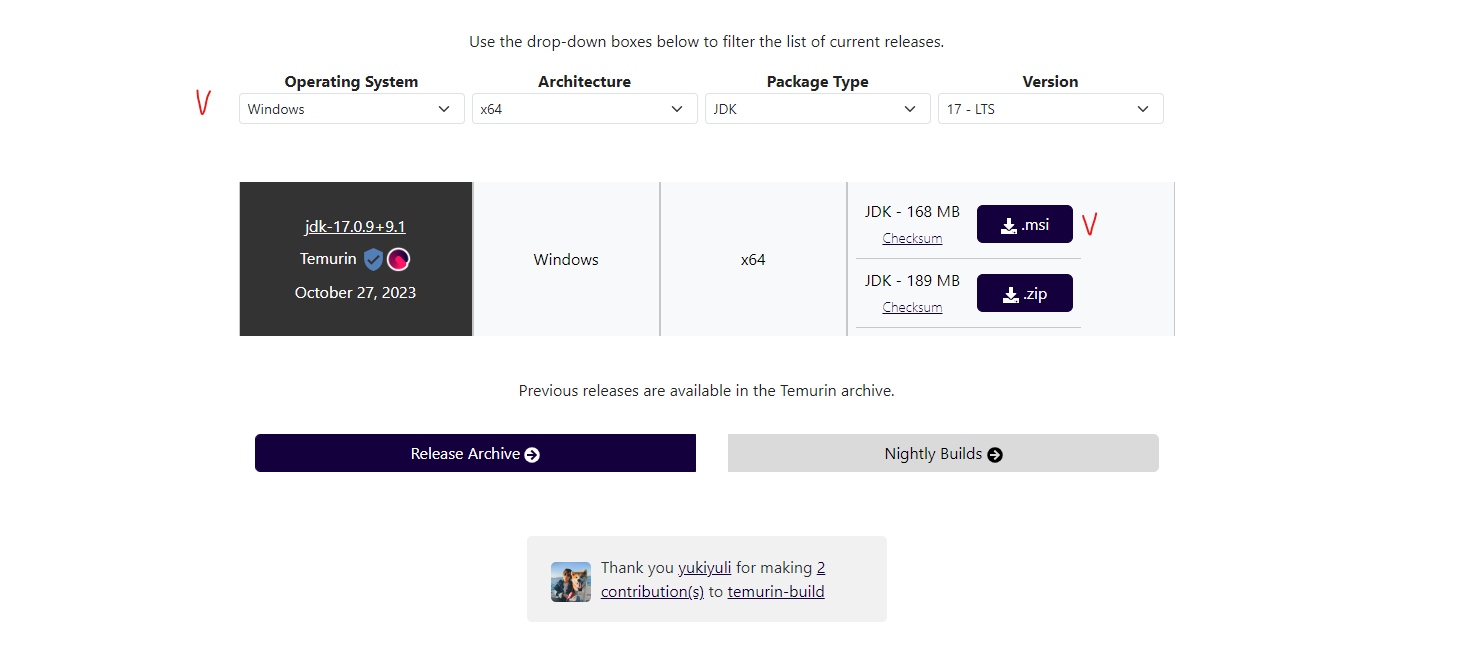This screenshot has height=668, width=1484.
Task: Click the download icon on the .msi button
Action: [1009, 226]
